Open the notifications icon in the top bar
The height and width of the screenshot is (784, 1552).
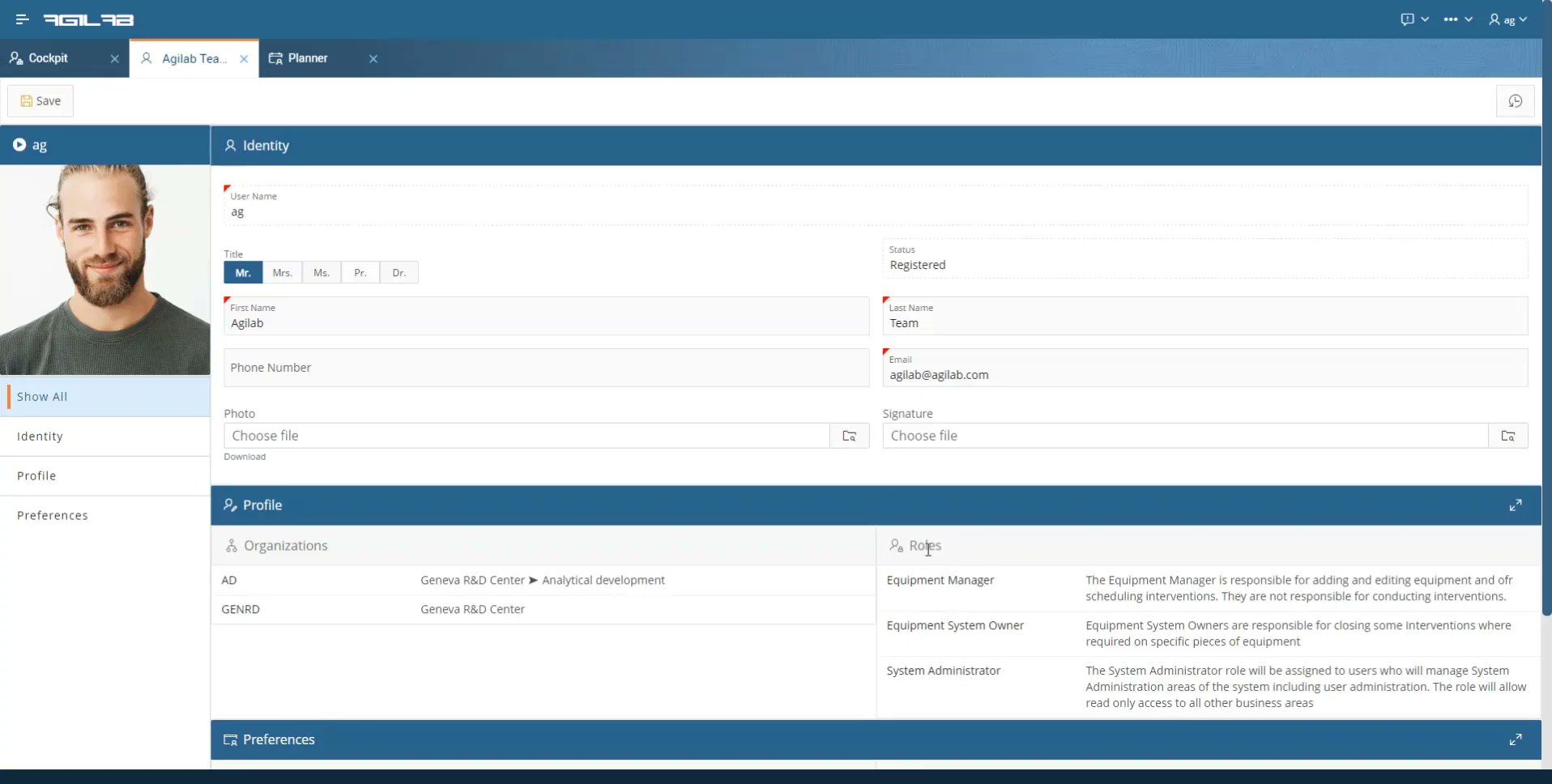click(x=1408, y=19)
